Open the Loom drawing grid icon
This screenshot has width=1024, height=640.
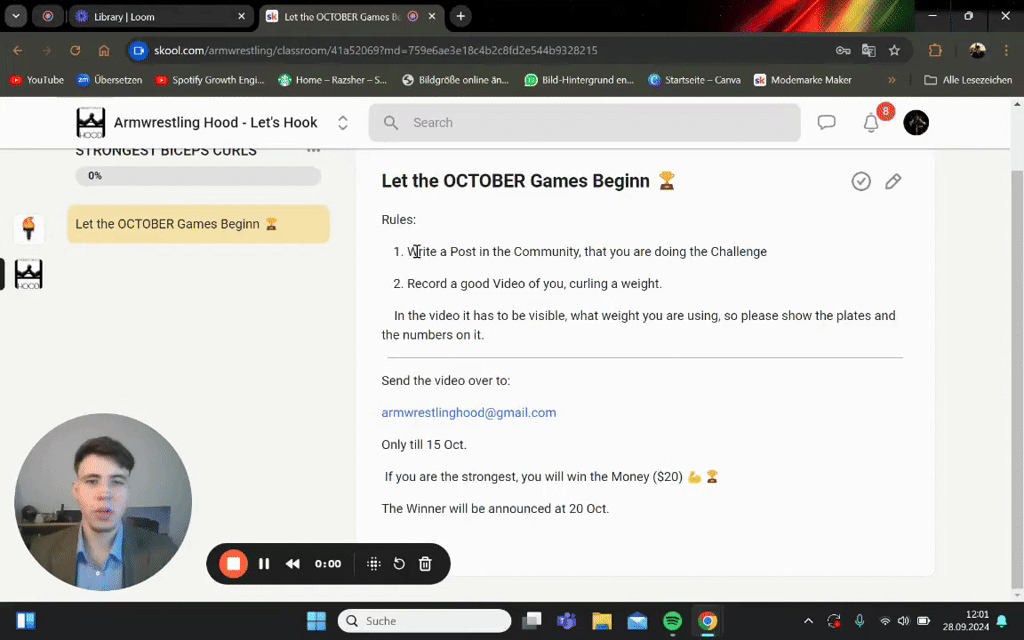point(374,564)
